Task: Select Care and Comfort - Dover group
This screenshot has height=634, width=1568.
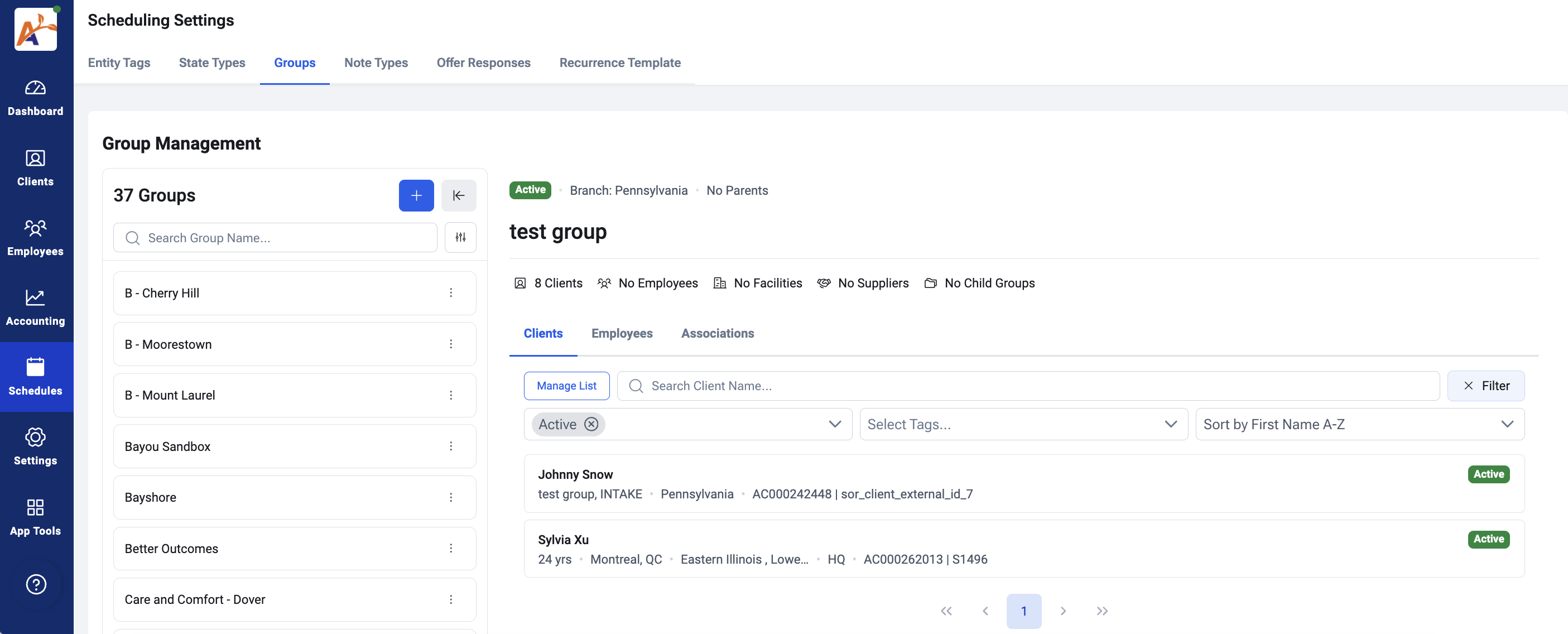Action: 295,600
